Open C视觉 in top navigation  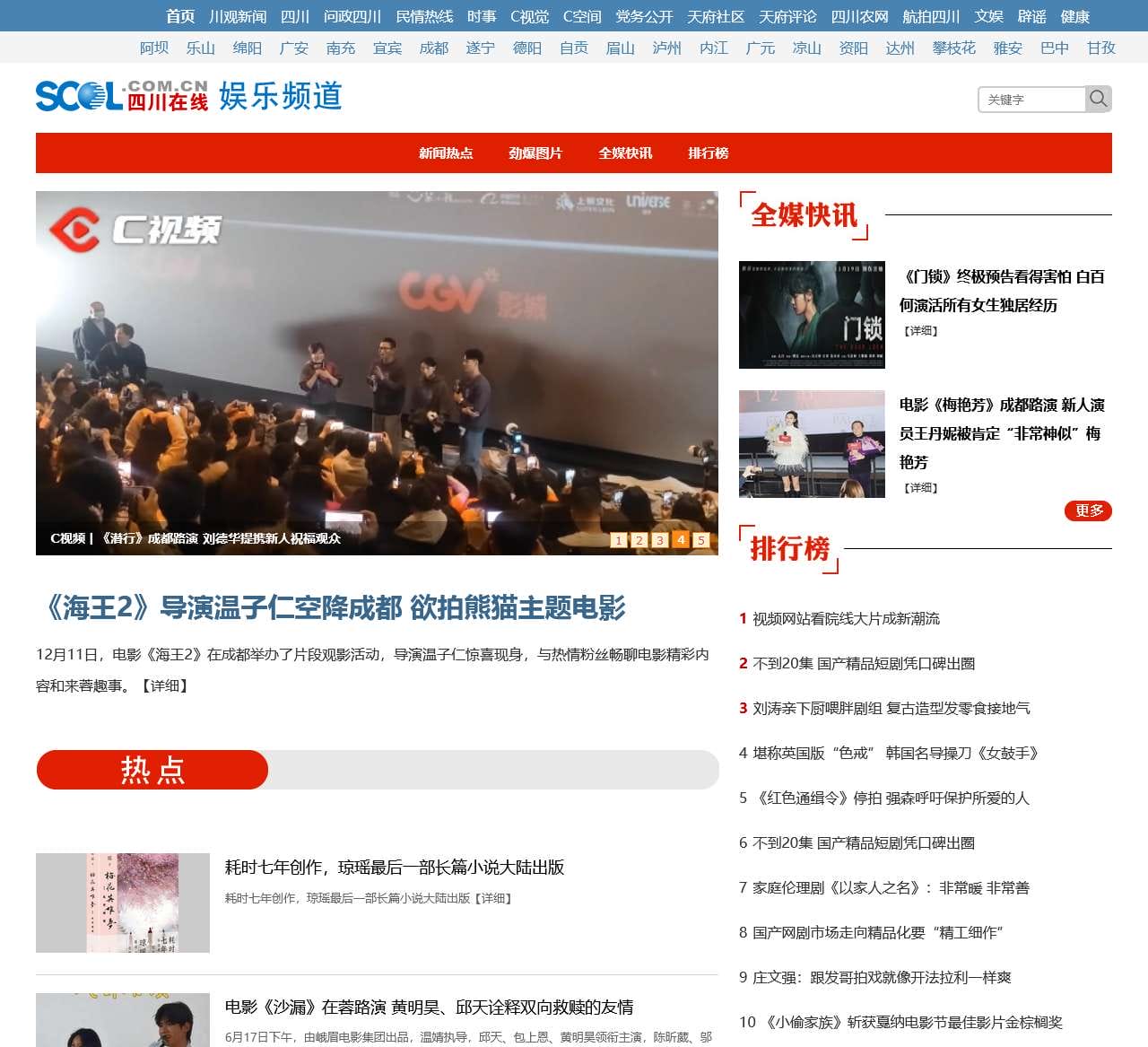tap(530, 16)
